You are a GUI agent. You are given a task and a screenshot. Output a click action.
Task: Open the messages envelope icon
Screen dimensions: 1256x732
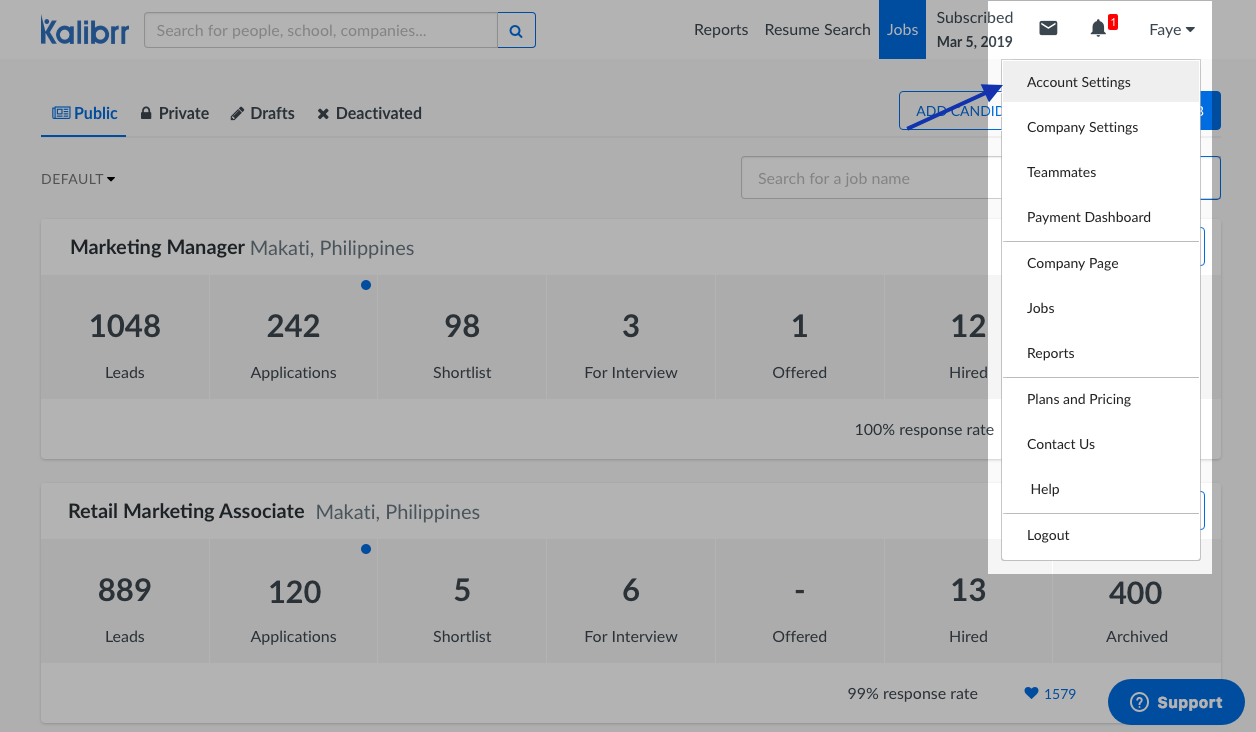click(1048, 28)
